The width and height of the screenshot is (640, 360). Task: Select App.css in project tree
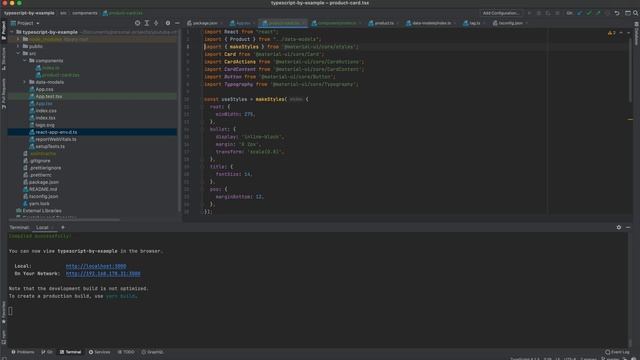coord(44,89)
